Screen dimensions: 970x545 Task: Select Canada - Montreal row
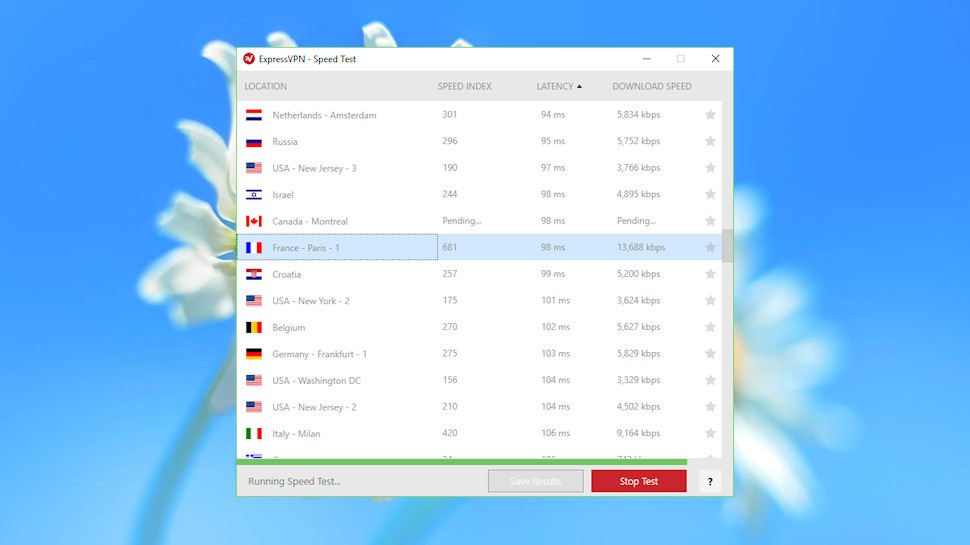479,221
